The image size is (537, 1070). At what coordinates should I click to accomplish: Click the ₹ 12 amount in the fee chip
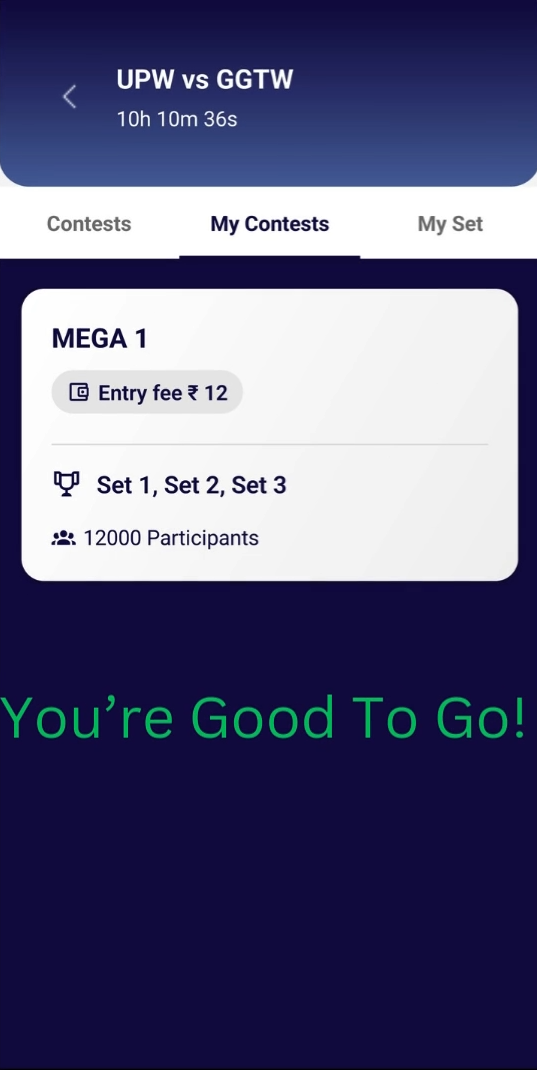tap(207, 393)
